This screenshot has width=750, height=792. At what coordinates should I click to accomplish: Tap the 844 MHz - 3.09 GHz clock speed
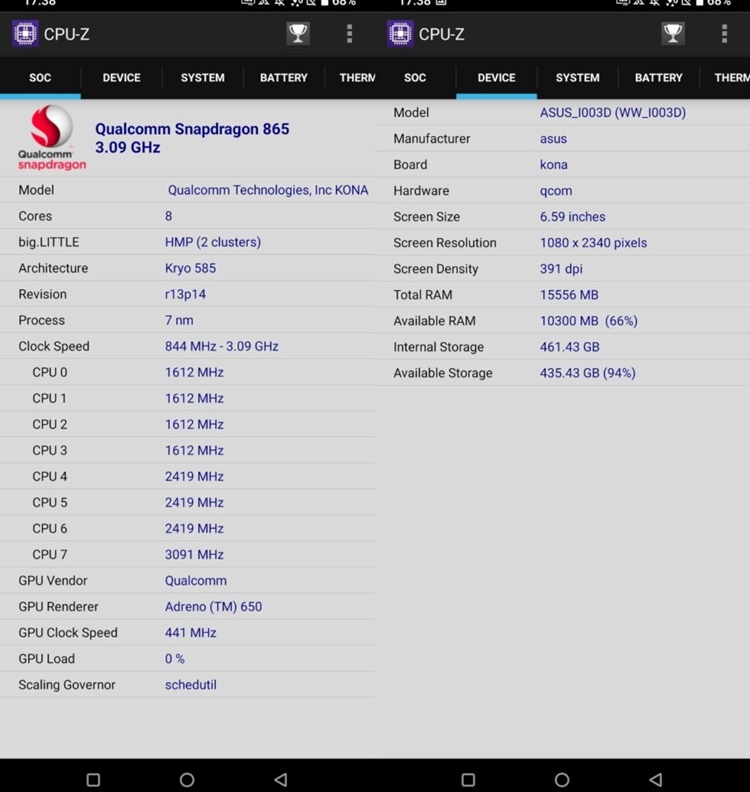coord(222,346)
